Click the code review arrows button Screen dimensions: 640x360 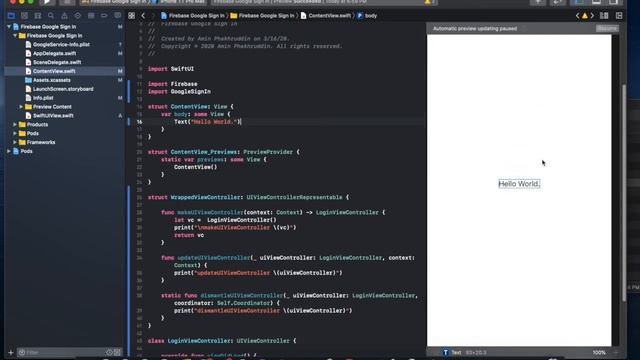557,2
